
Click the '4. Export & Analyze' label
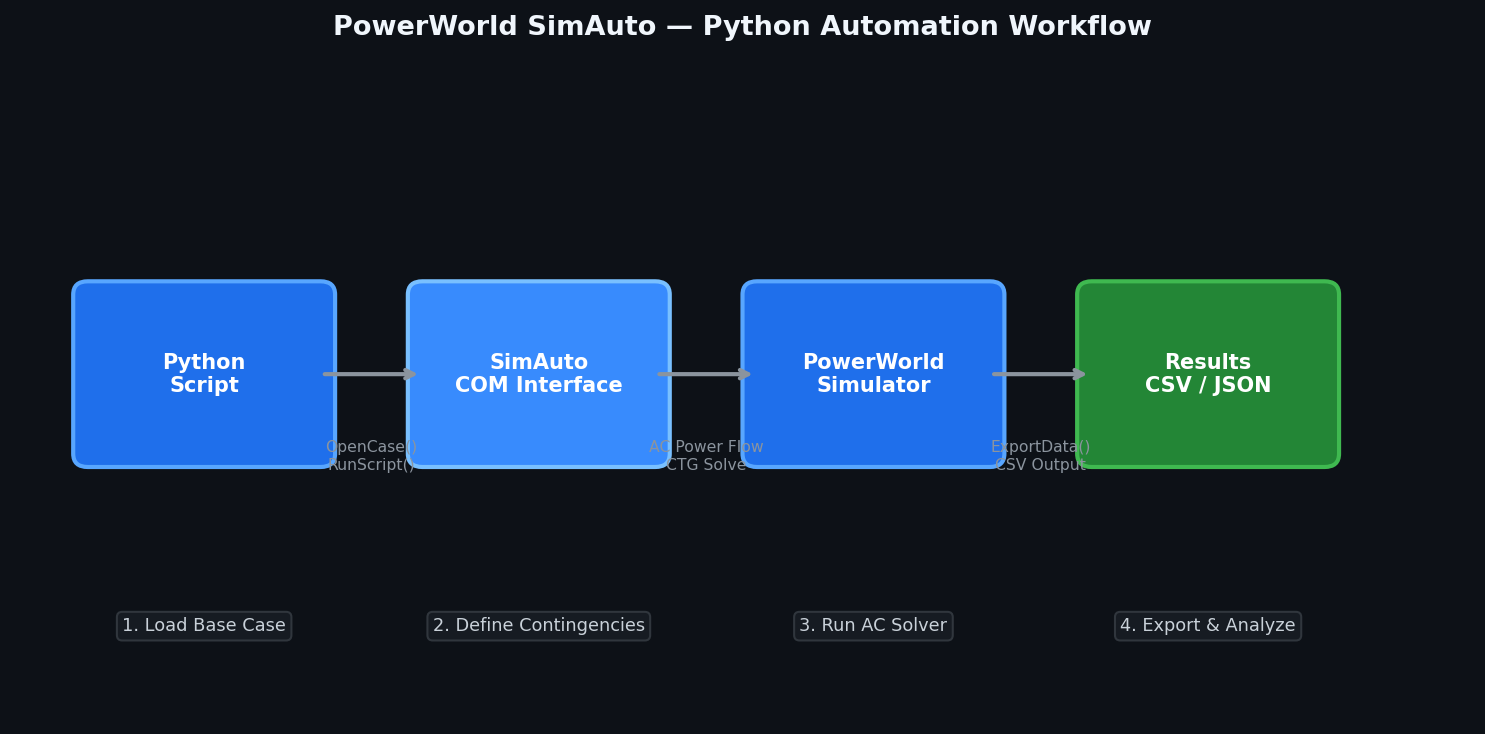pos(1208,626)
